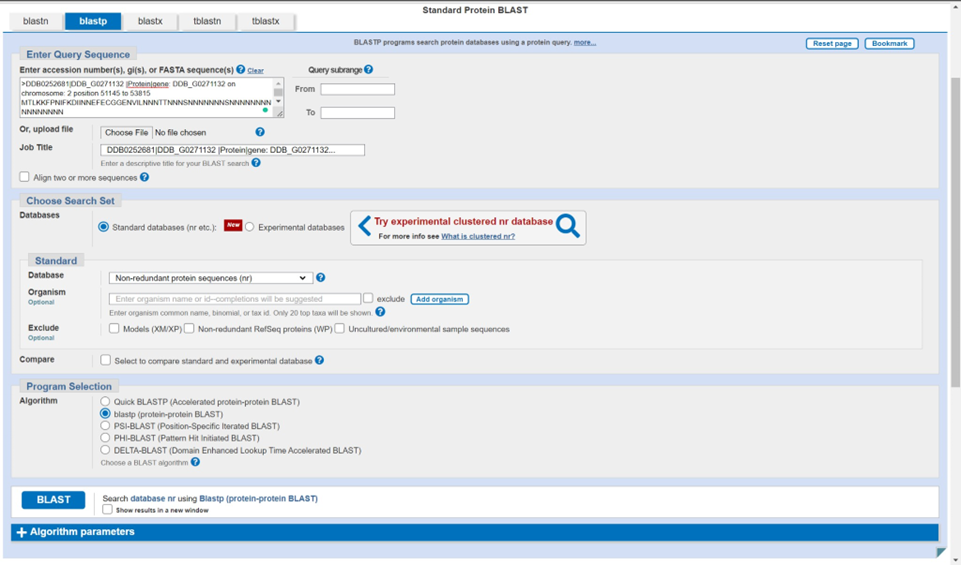This screenshot has height=565, width=961.
Task: Click Query subrange From input field
Action: point(357,89)
